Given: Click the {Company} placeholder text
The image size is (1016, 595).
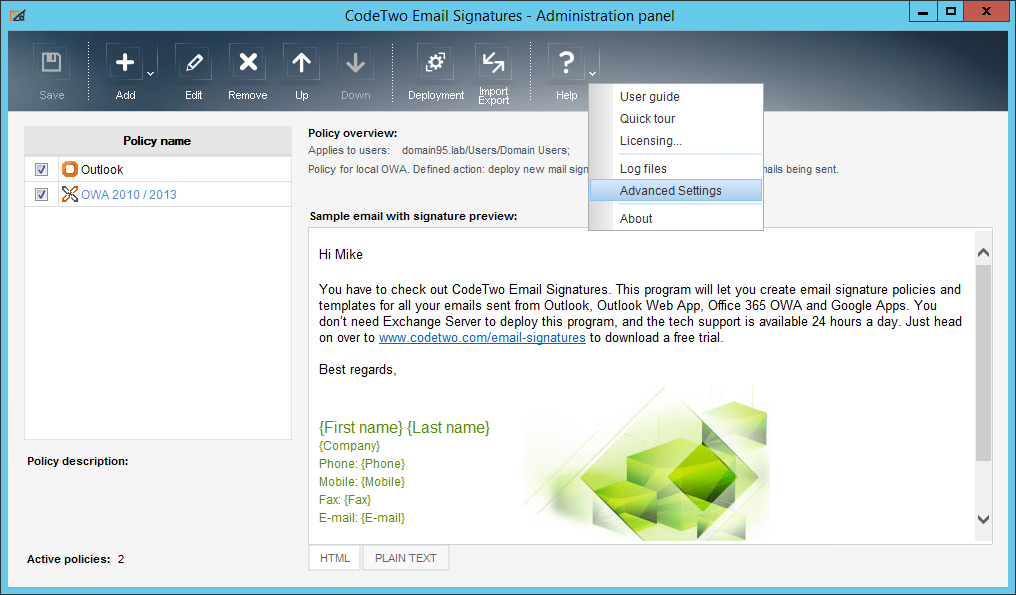Looking at the screenshot, I should pyautogui.click(x=349, y=446).
